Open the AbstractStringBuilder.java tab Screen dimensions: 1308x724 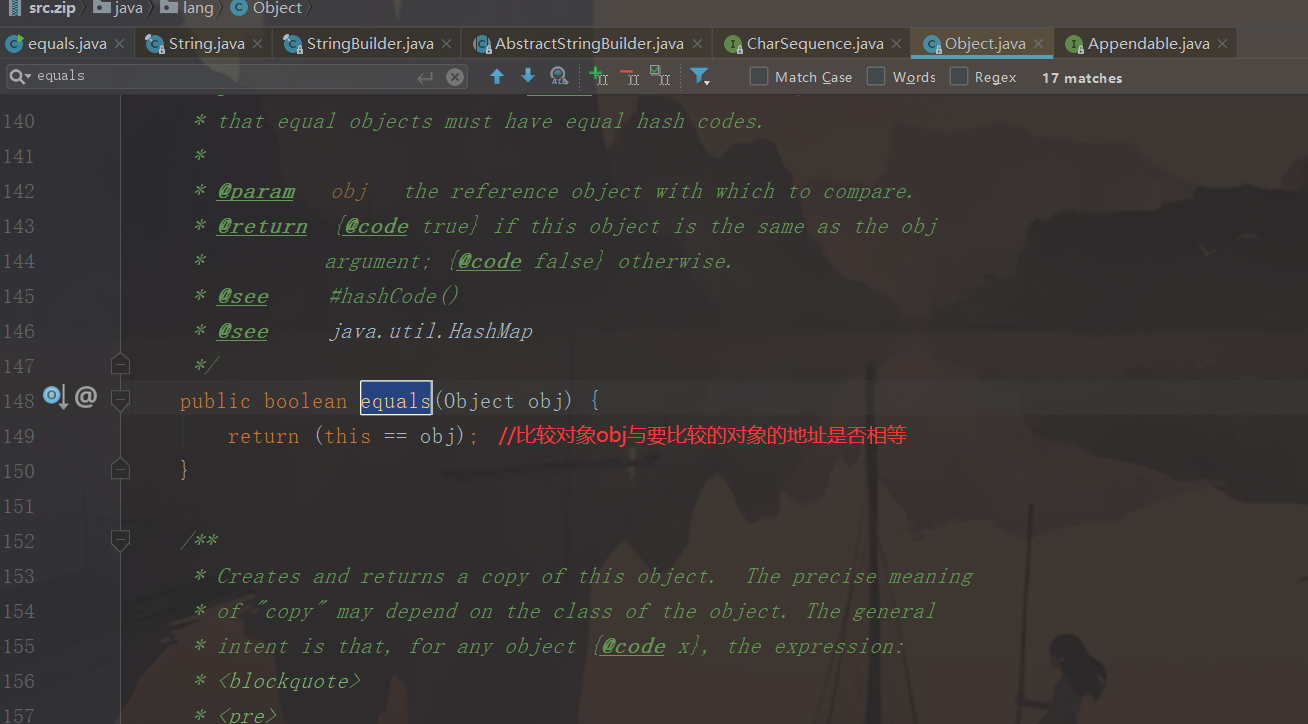click(x=589, y=44)
